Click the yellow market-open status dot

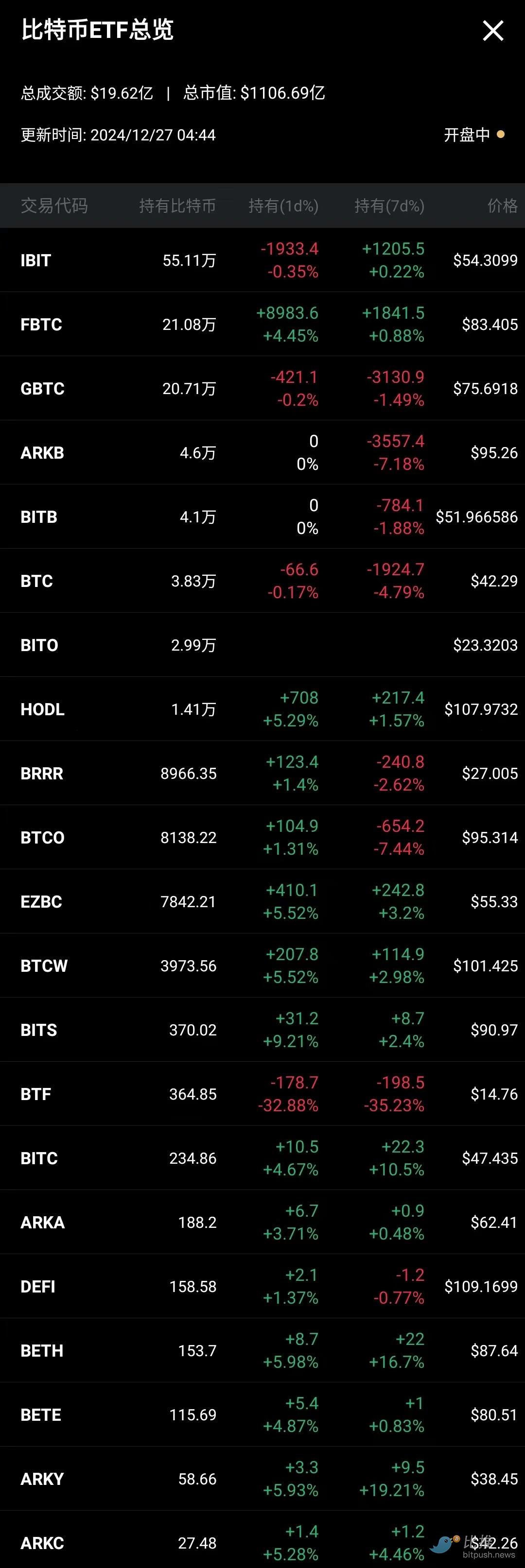click(501, 135)
